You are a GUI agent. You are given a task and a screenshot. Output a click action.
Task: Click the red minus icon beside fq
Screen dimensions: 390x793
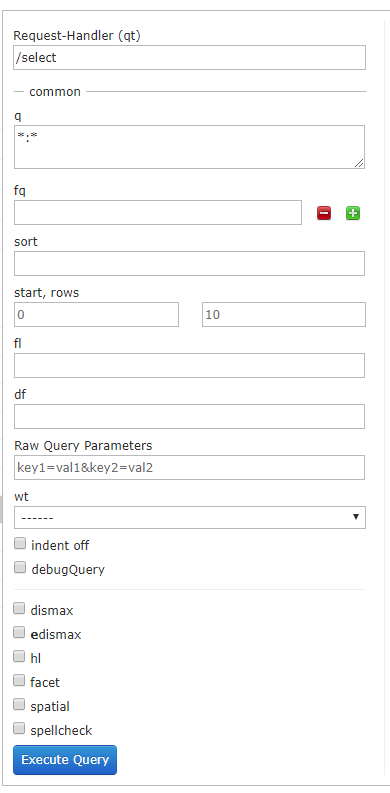(324, 213)
